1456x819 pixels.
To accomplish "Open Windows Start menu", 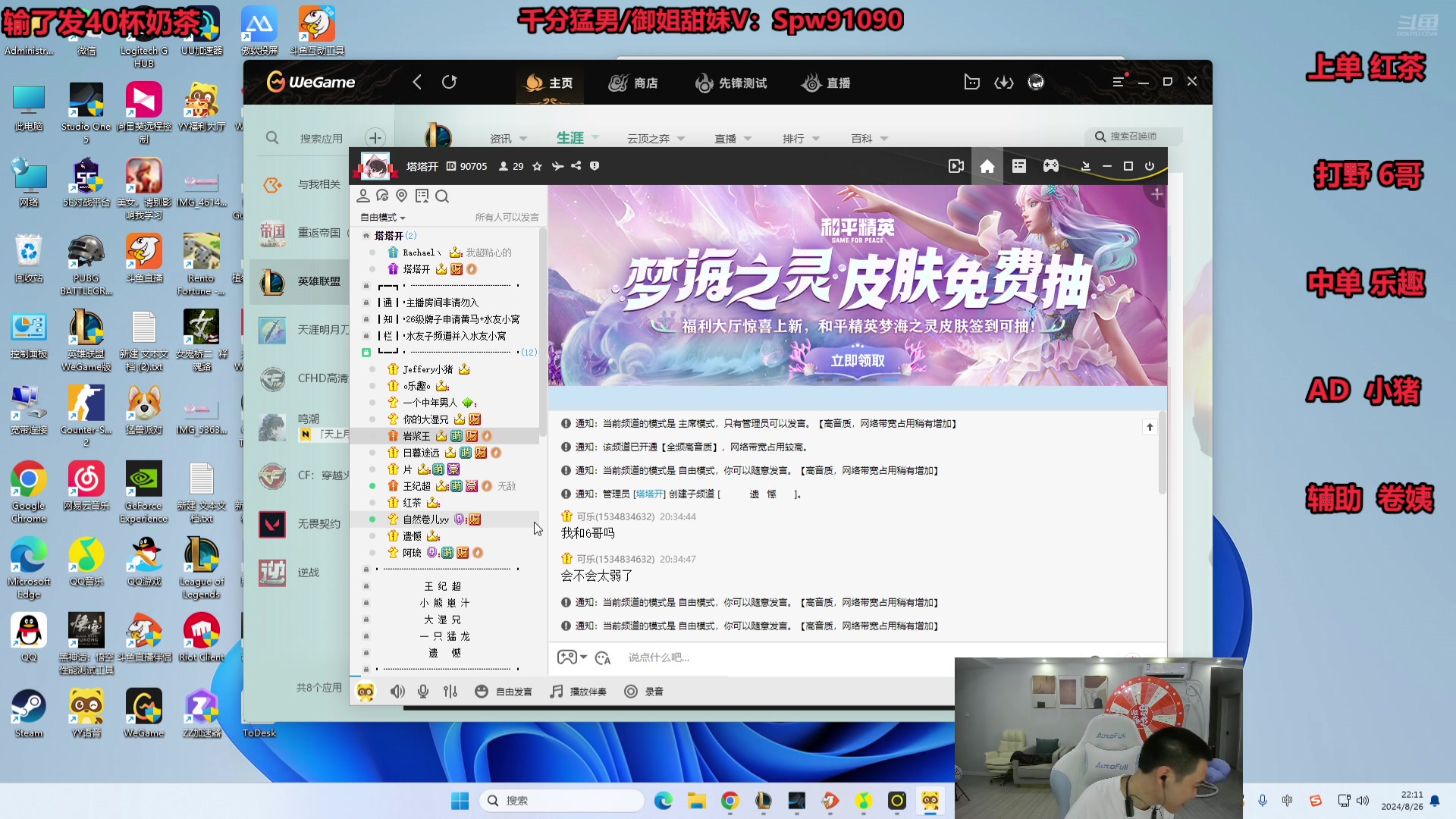I will 460,801.
